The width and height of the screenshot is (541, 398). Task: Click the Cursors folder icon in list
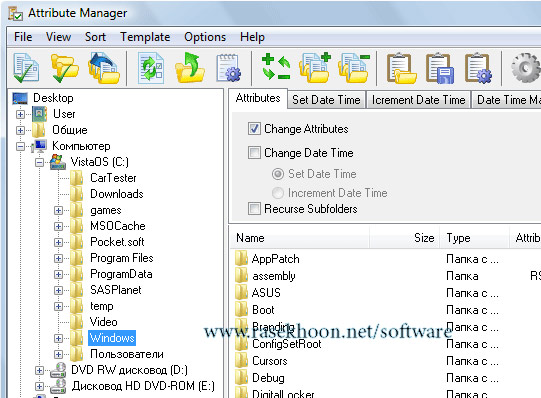(x=241, y=360)
